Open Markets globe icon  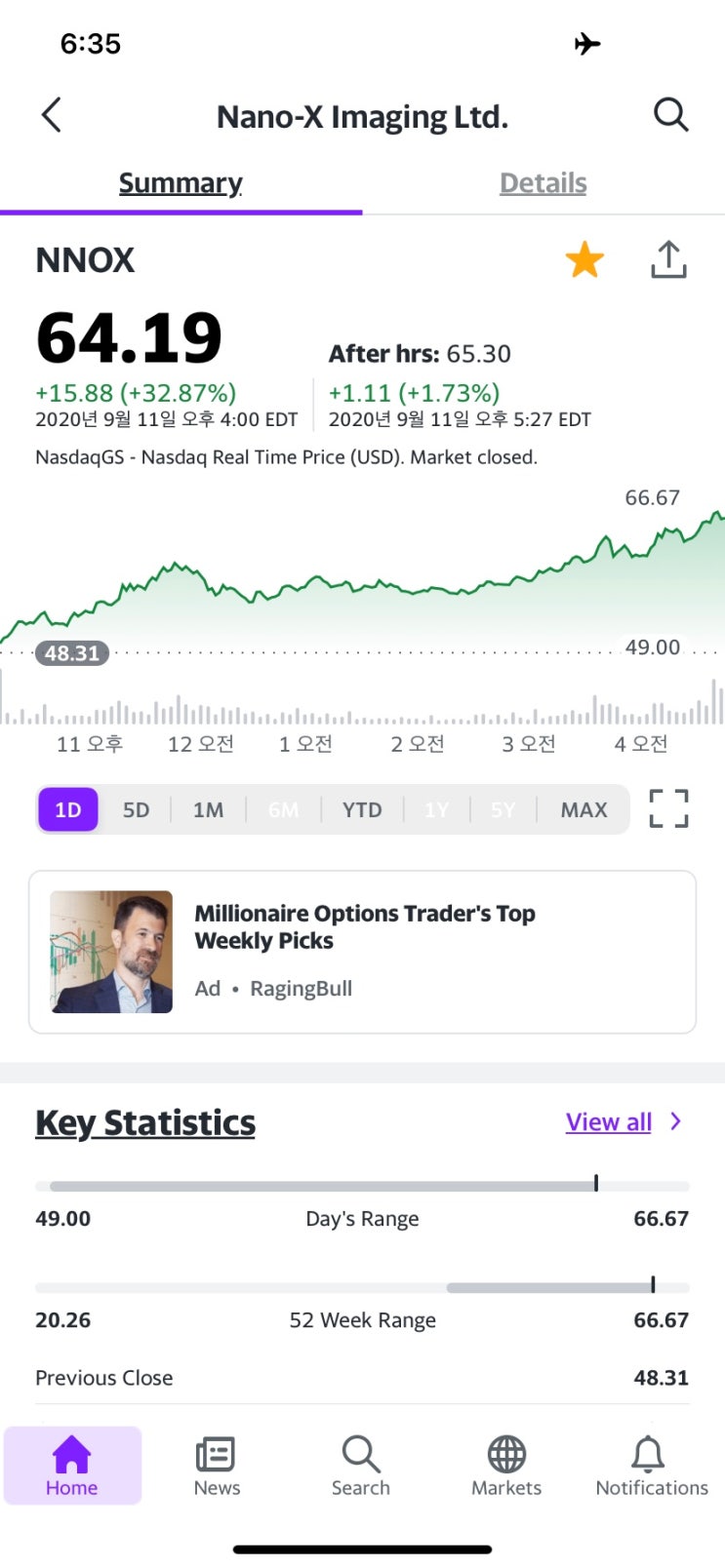pyautogui.click(x=506, y=1465)
